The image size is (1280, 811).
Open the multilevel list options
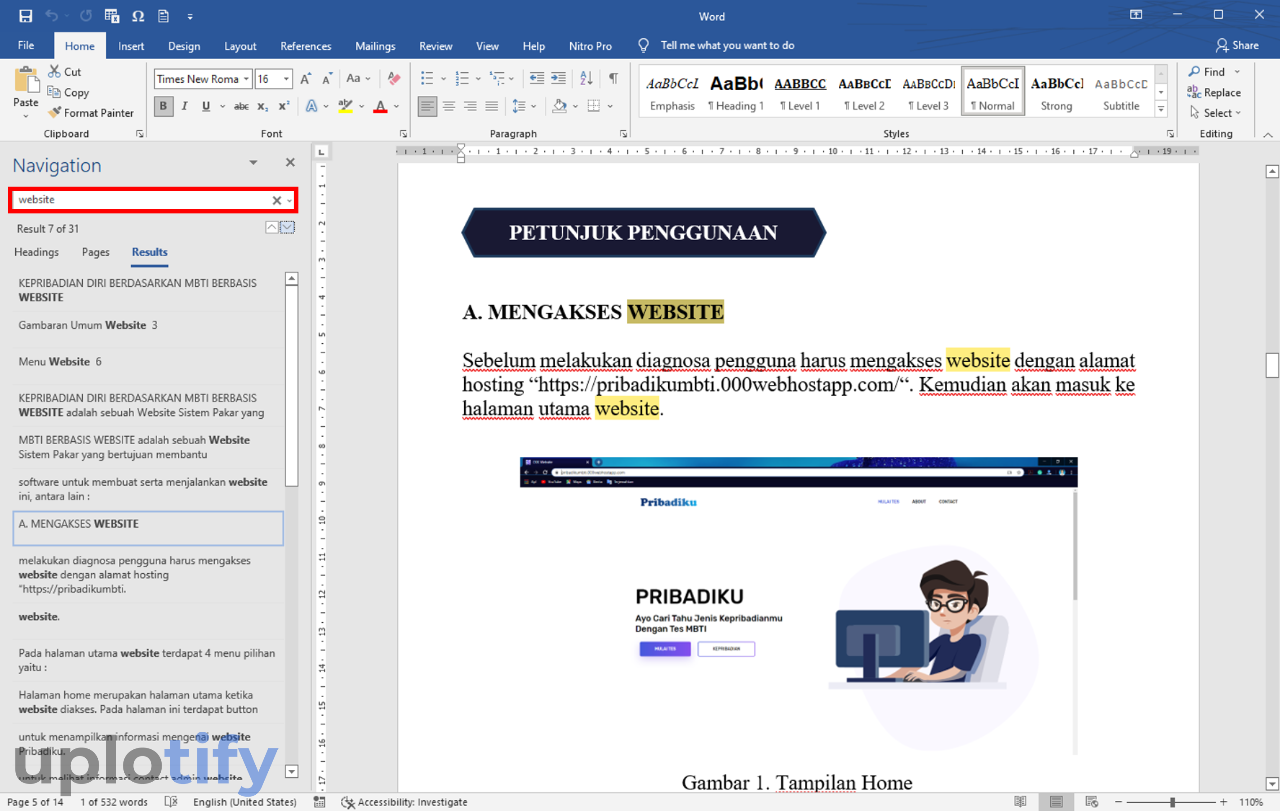tap(496, 78)
